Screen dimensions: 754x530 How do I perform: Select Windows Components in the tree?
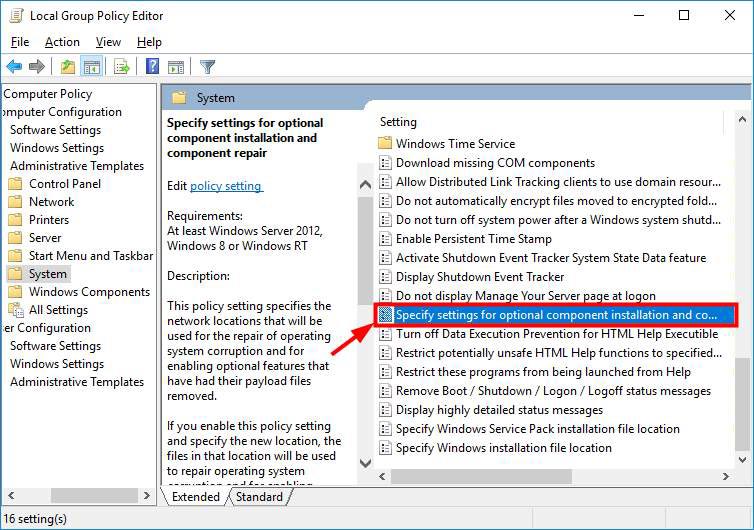click(89, 292)
